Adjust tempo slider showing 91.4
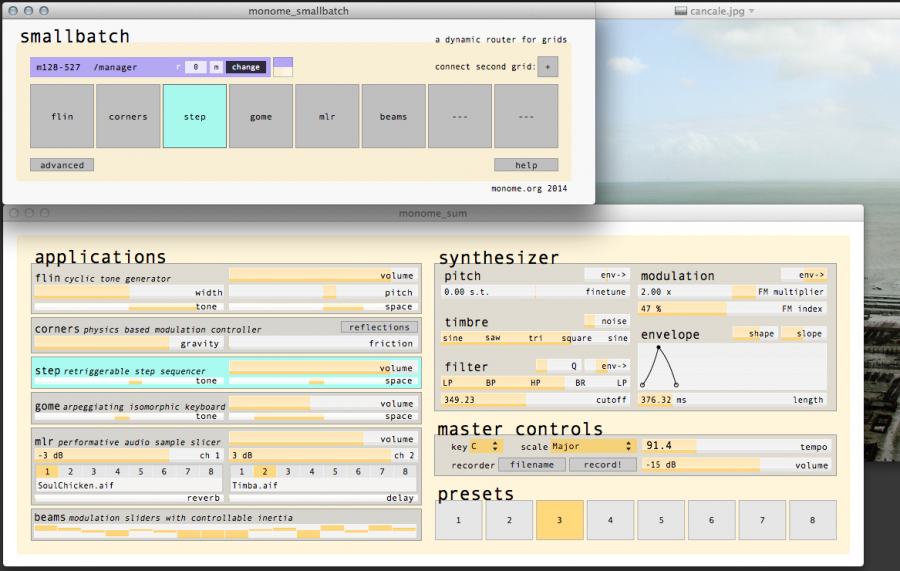This screenshot has width=900, height=571. coord(737,446)
